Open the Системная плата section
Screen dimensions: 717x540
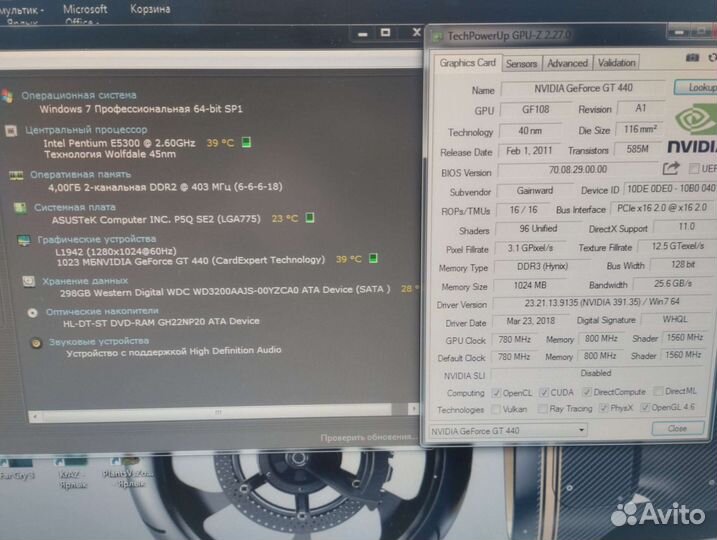click(x=75, y=208)
